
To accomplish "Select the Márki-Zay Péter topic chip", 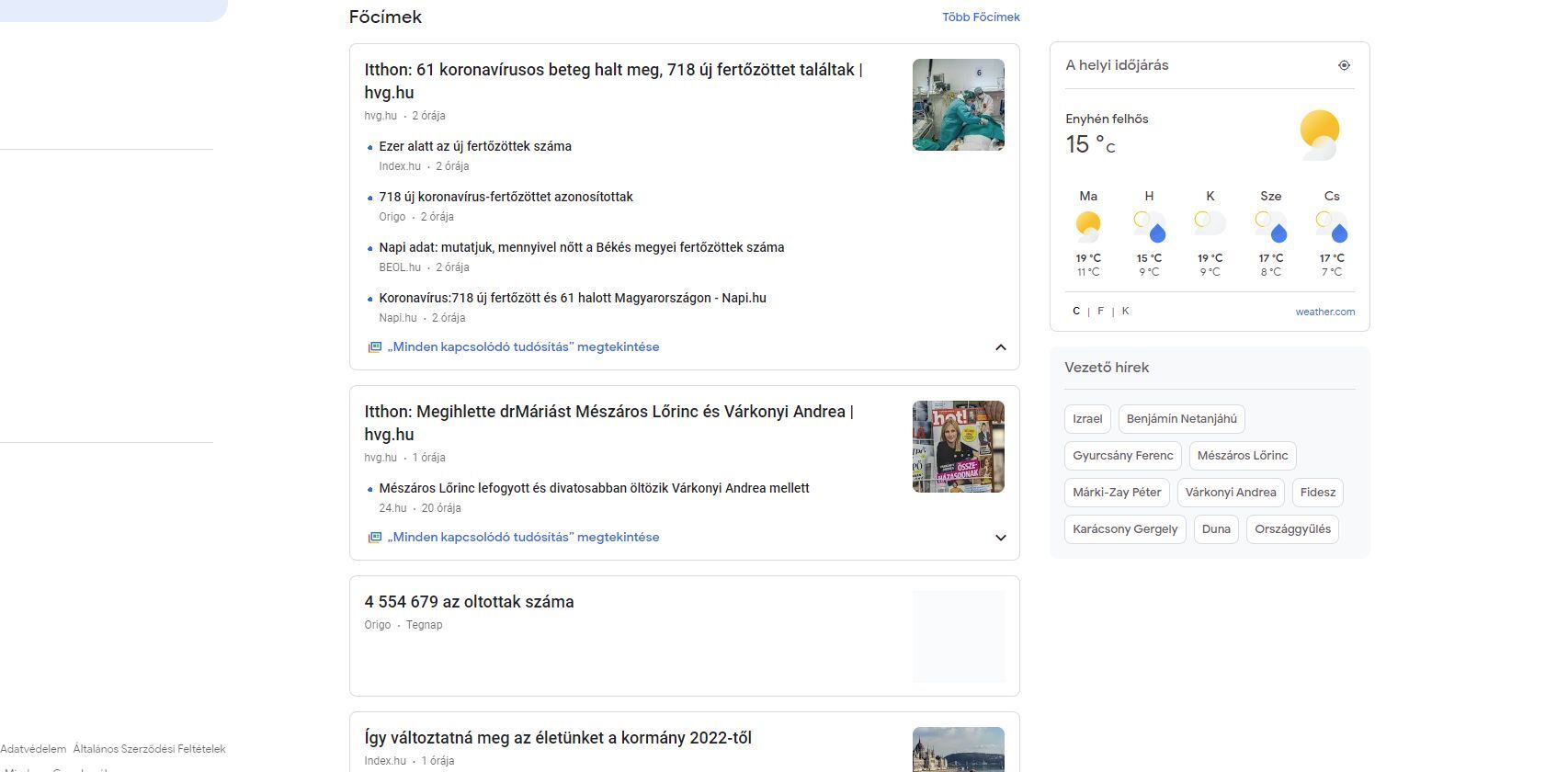I will coord(1117,493).
